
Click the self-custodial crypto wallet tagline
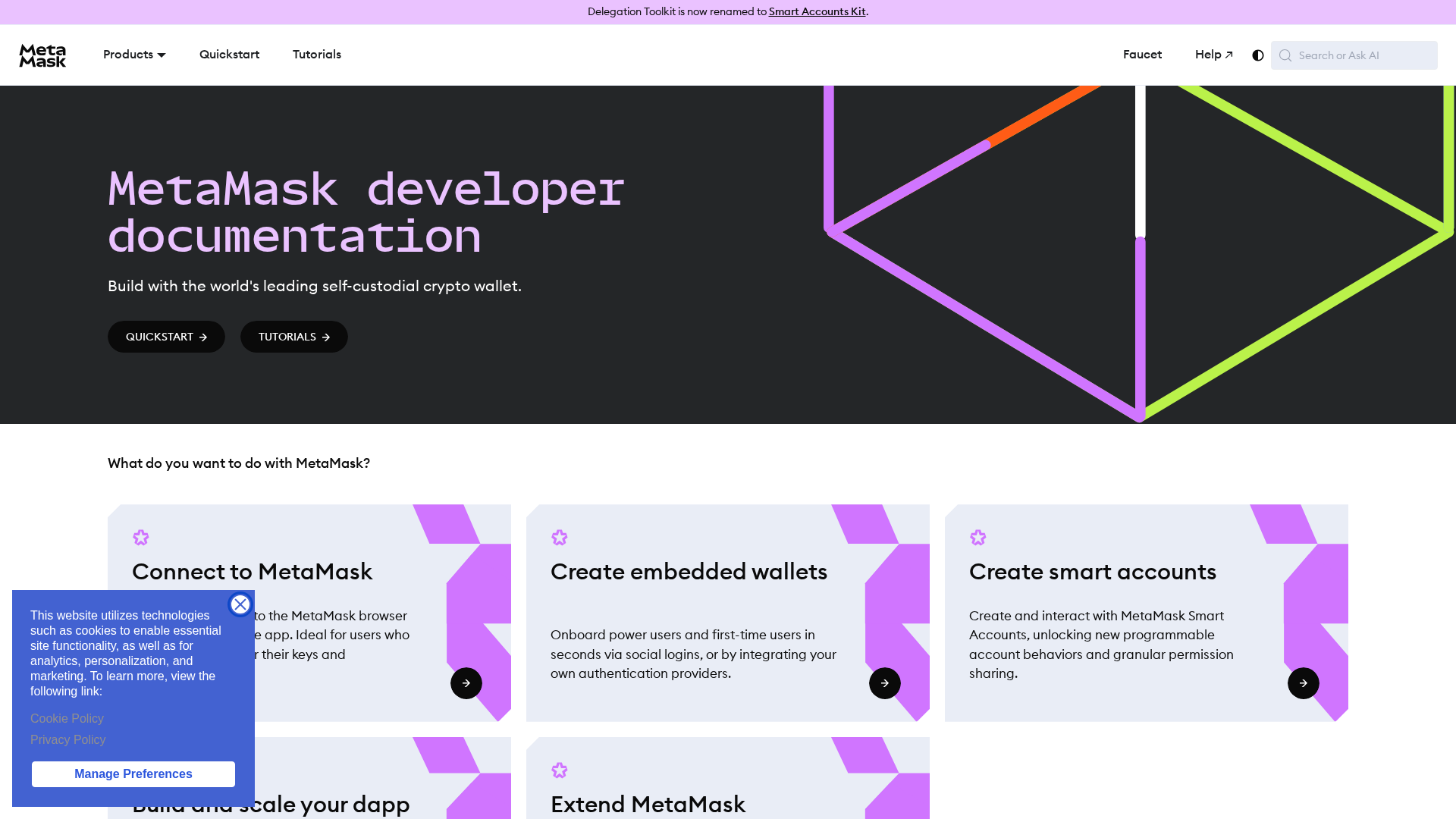[x=315, y=286]
